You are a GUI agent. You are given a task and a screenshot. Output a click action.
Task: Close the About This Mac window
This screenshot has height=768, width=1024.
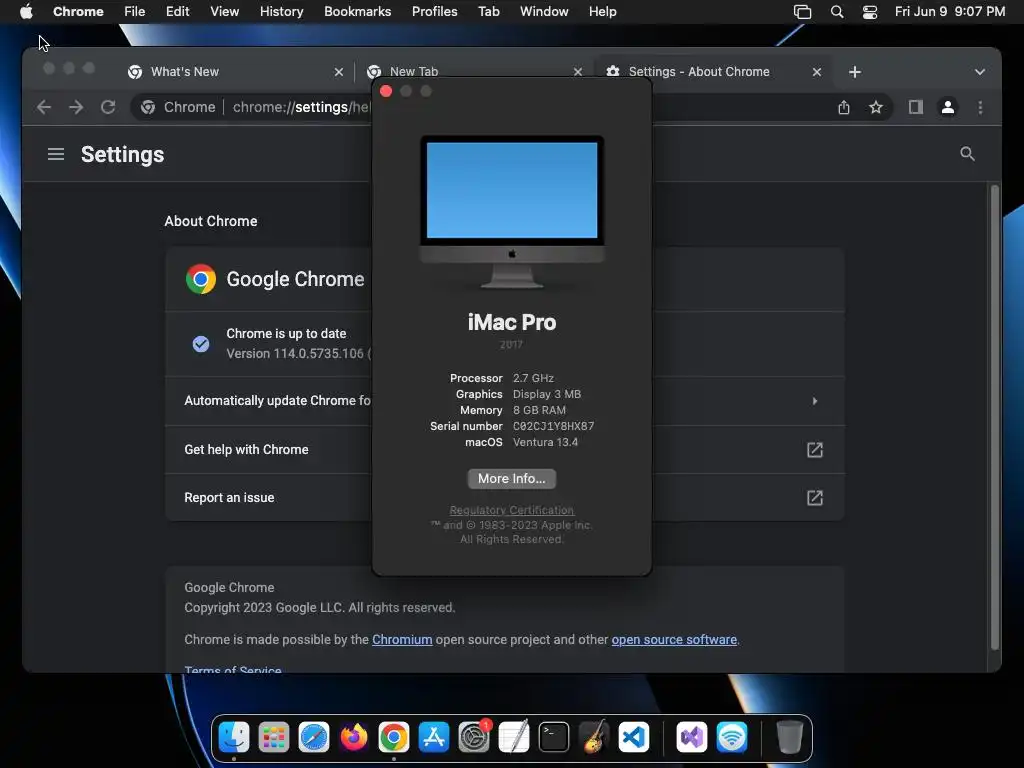pos(386,91)
